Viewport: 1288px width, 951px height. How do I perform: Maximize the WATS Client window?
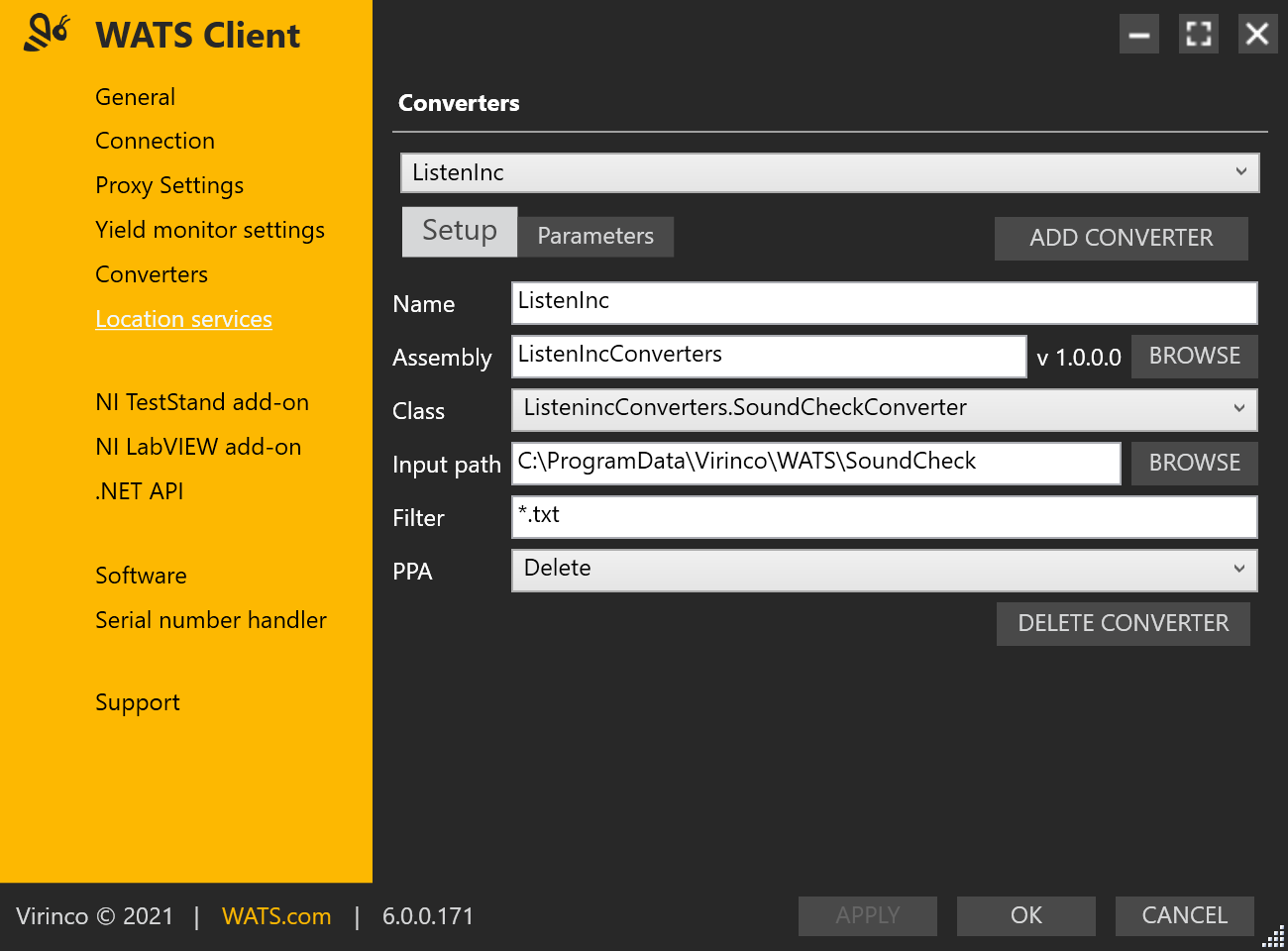1199,35
